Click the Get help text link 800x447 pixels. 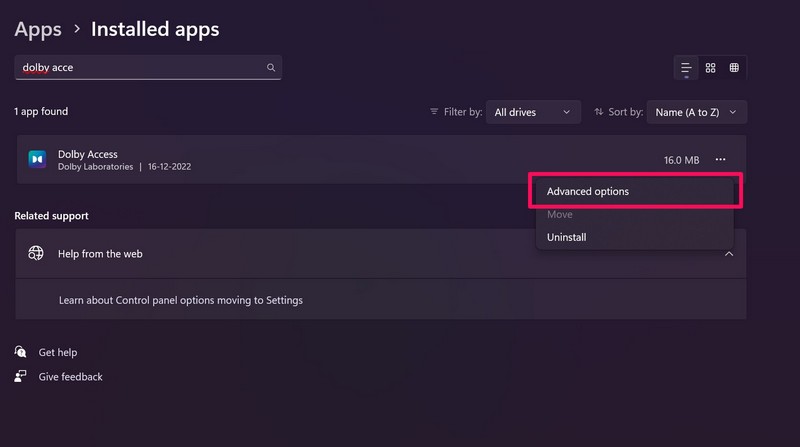click(x=58, y=352)
